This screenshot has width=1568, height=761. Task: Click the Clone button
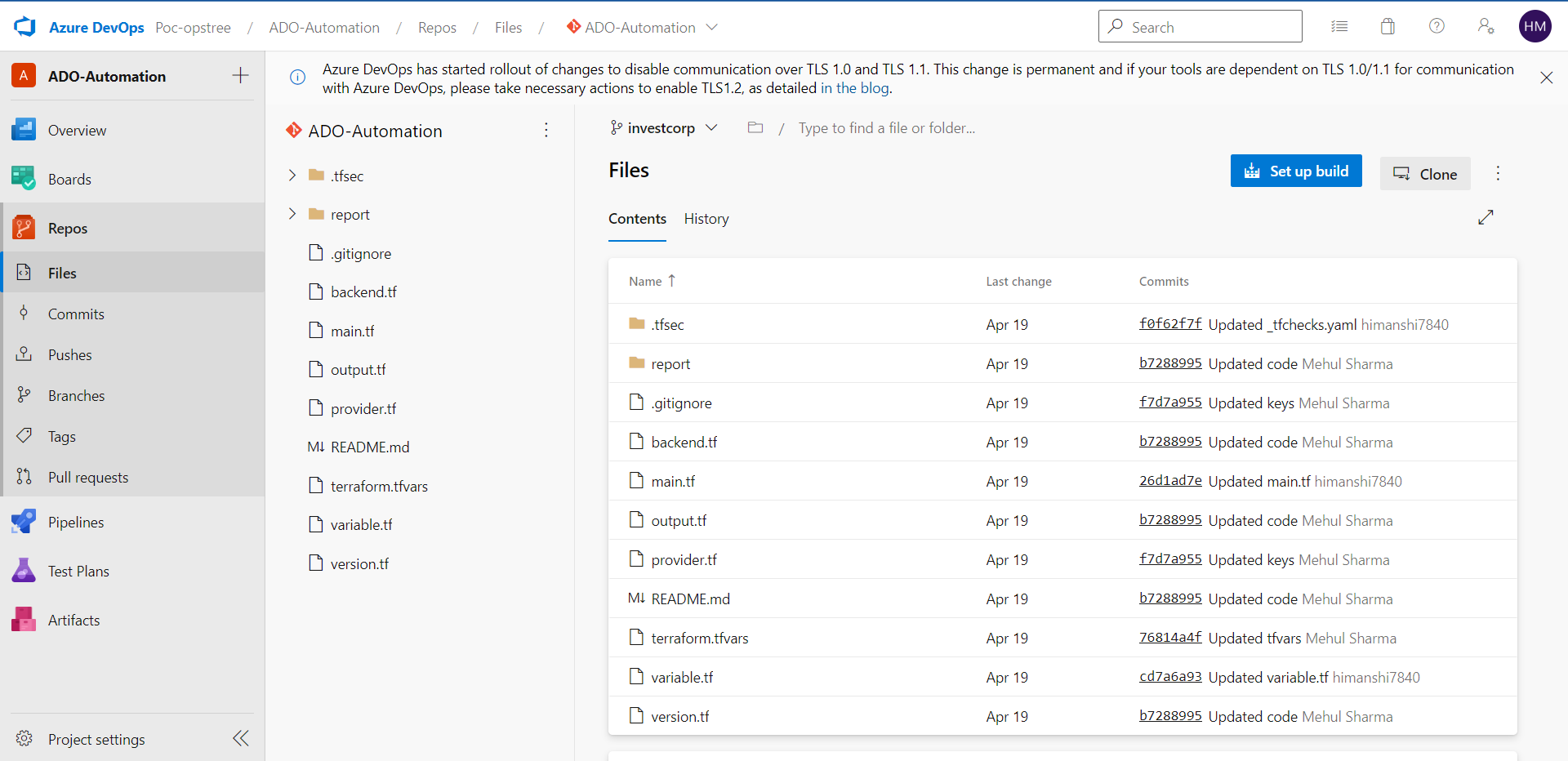(x=1425, y=173)
